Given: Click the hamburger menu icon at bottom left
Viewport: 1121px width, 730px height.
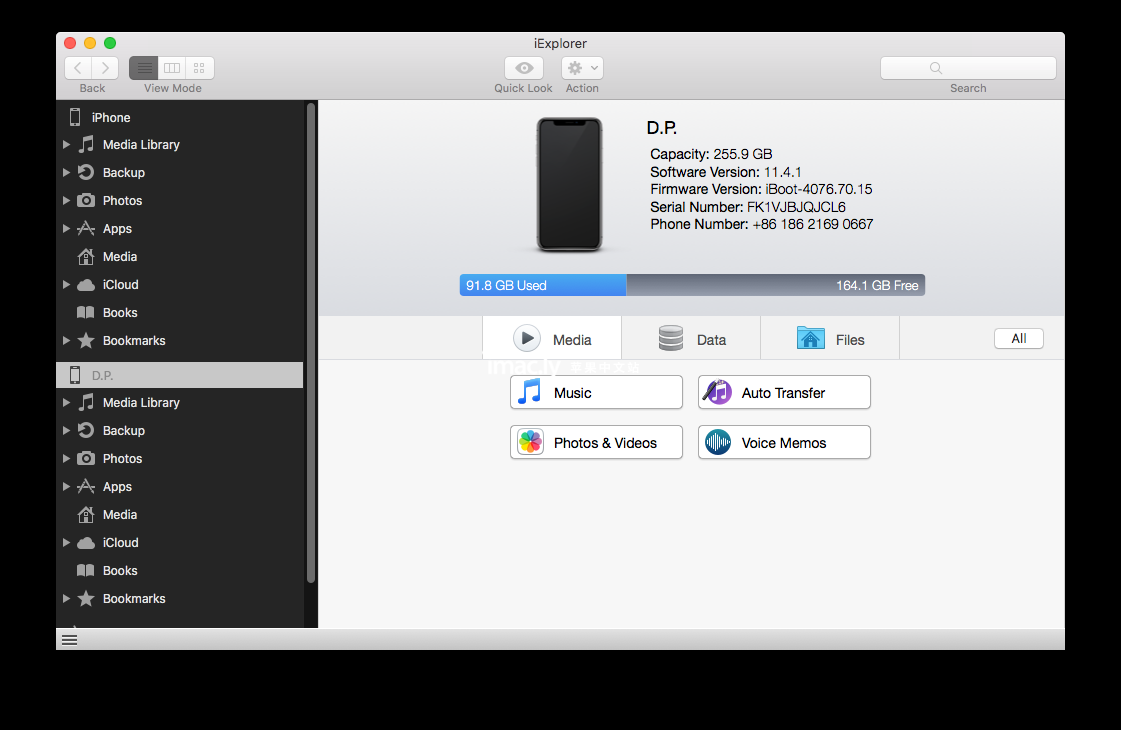Looking at the screenshot, I should [69, 640].
